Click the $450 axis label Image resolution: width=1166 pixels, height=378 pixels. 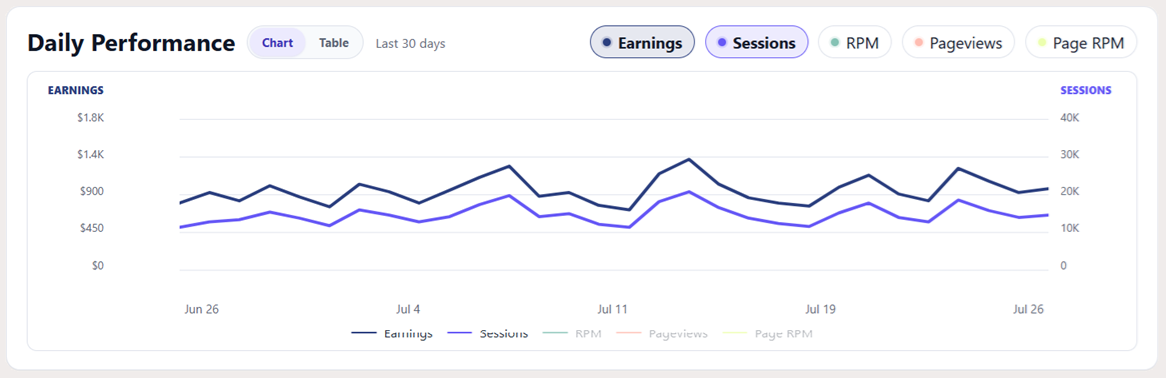click(x=92, y=228)
